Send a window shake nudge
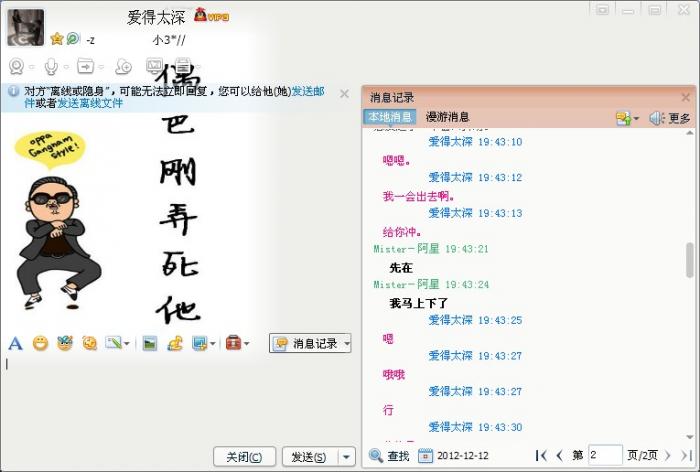Viewport: 700px width, 472px height. (x=89, y=343)
